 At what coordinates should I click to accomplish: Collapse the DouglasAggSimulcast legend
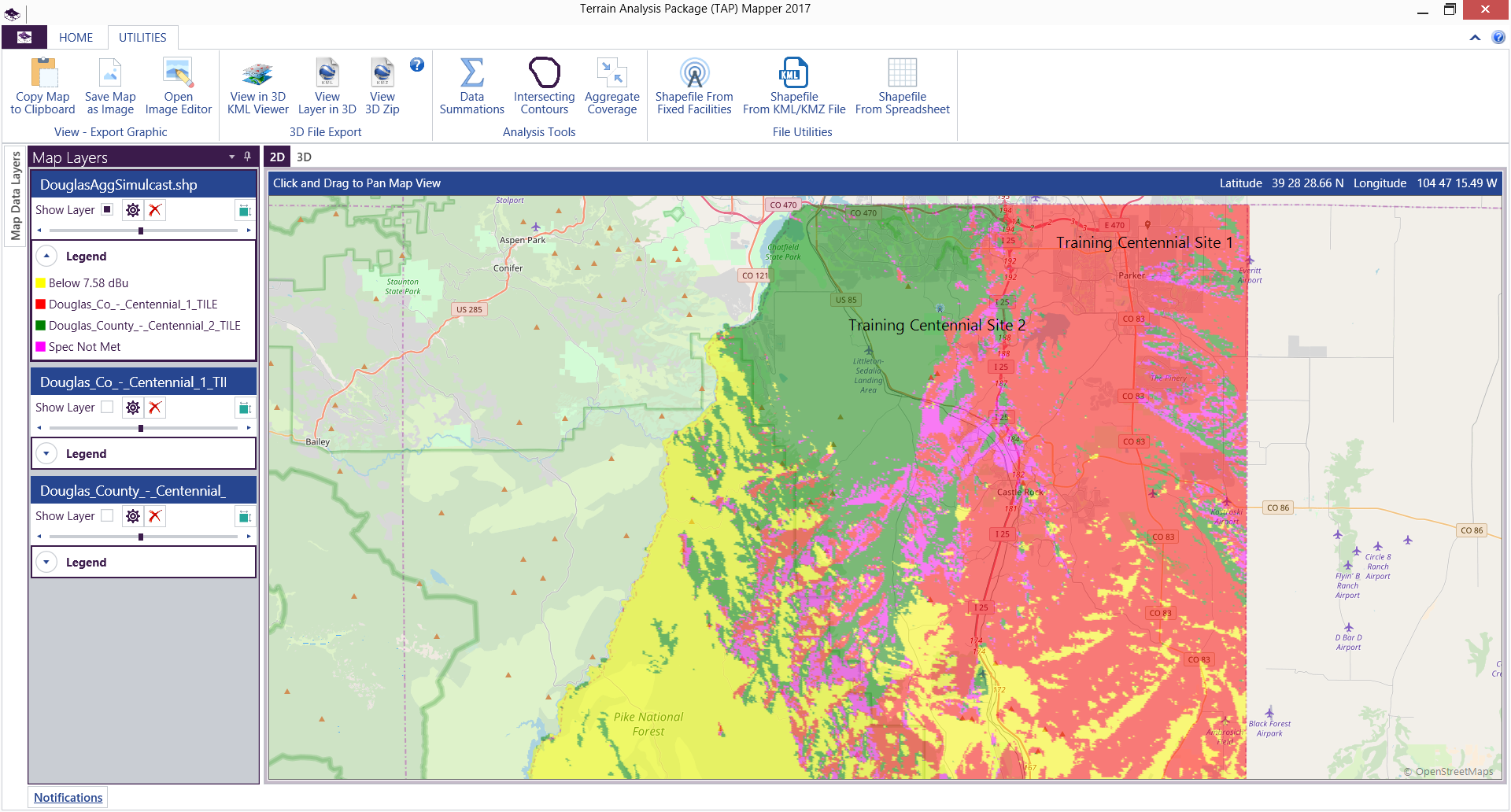point(47,257)
